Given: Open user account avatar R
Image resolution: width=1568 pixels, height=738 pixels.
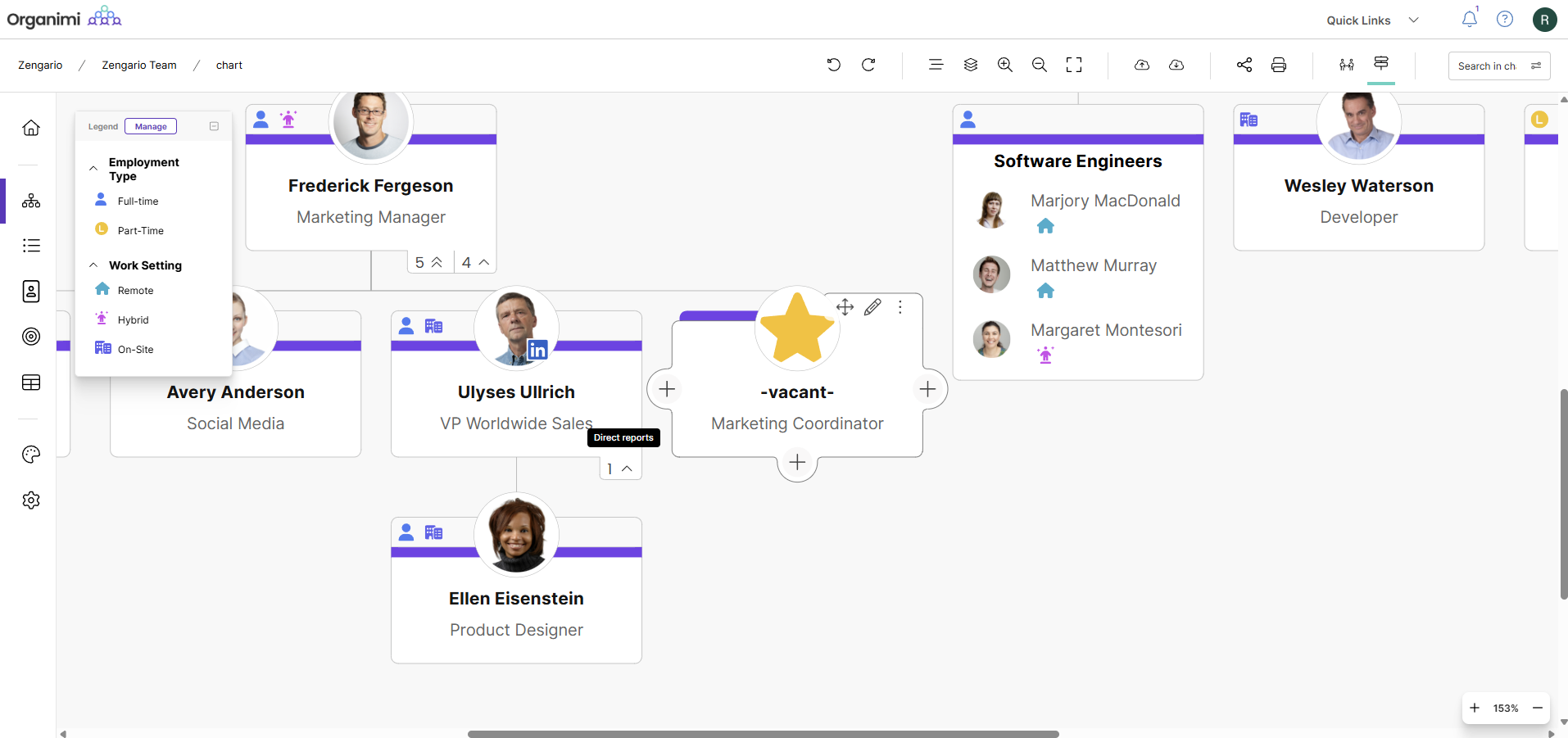Looking at the screenshot, I should (x=1545, y=19).
